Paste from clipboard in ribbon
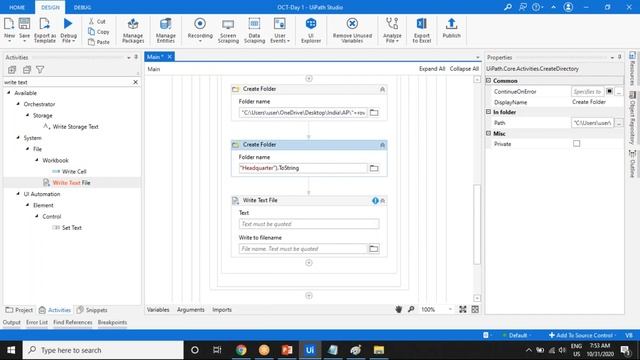640x360 pixels. [x=99, y=42]
